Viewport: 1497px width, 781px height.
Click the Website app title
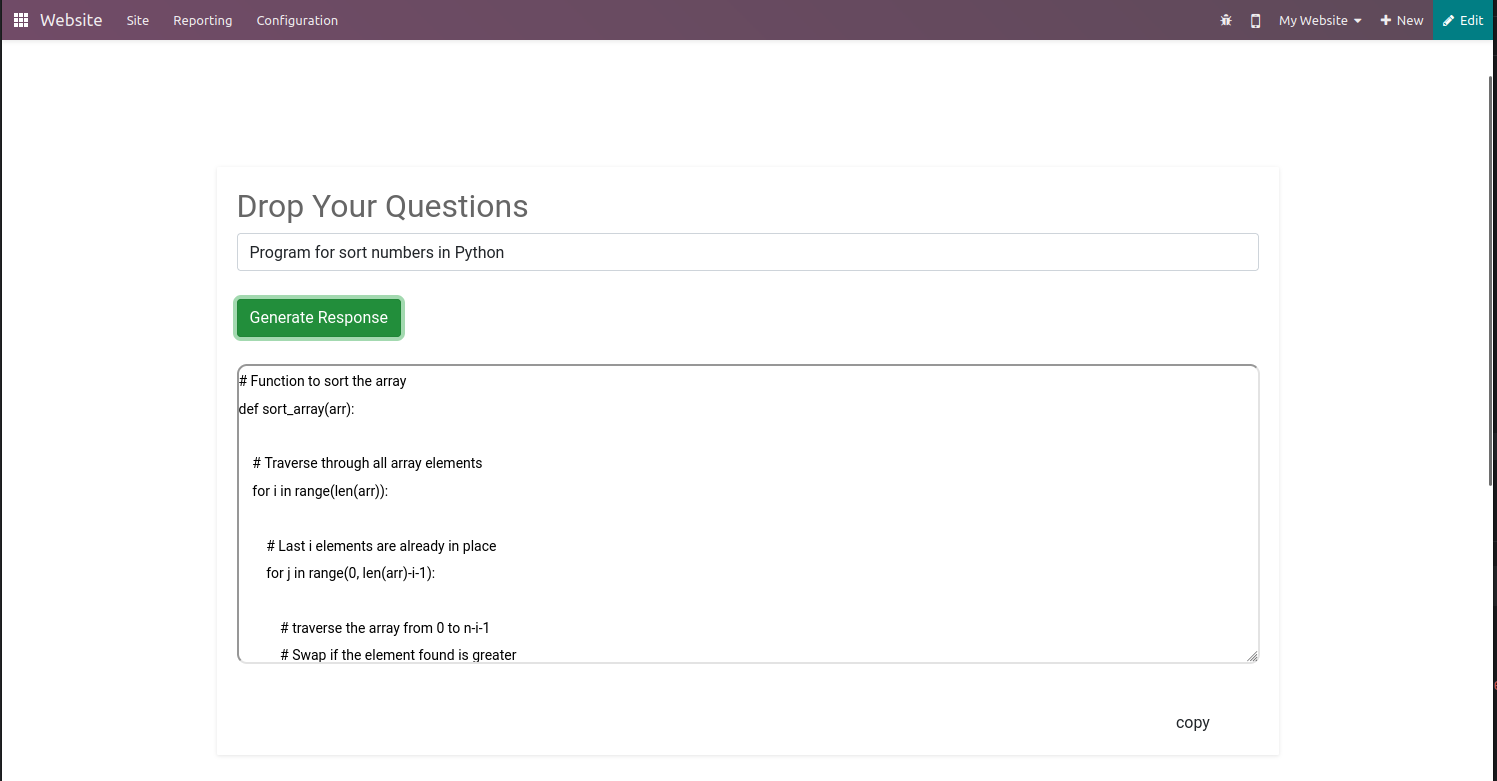coord(71,20)
